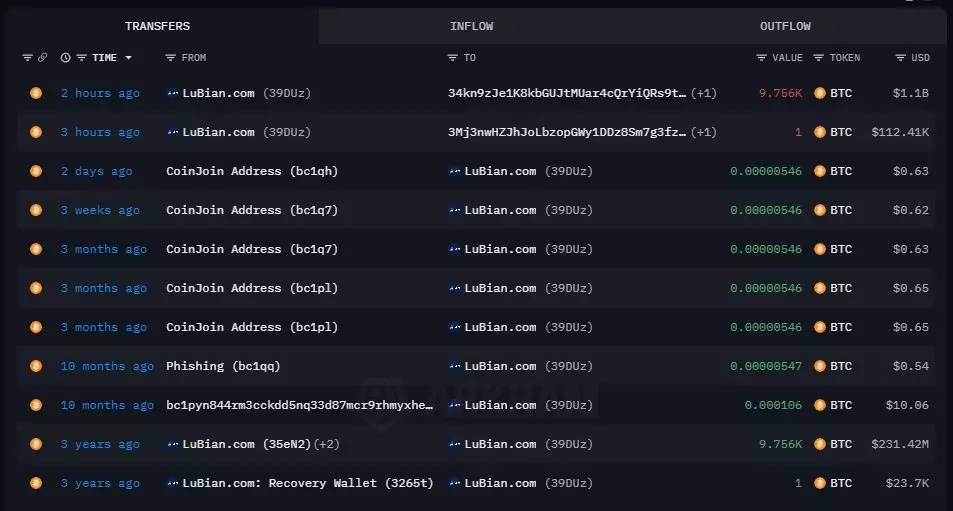Open the OUTFLOW tab
953x511 pixels.
[x=785, y=26]
